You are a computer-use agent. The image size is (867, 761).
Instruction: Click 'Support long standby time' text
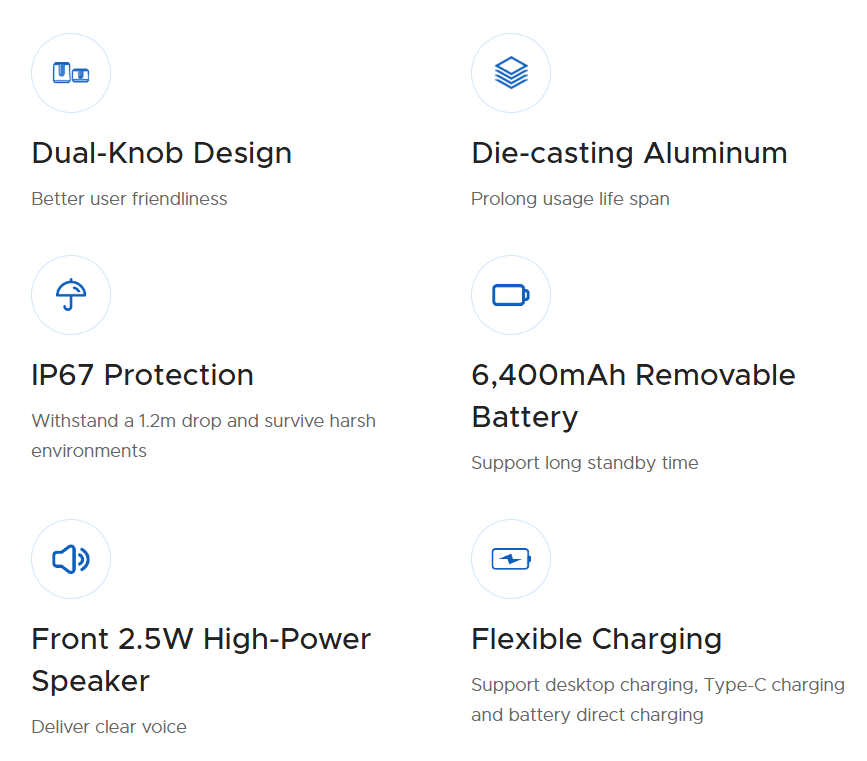tap(584, 463)
